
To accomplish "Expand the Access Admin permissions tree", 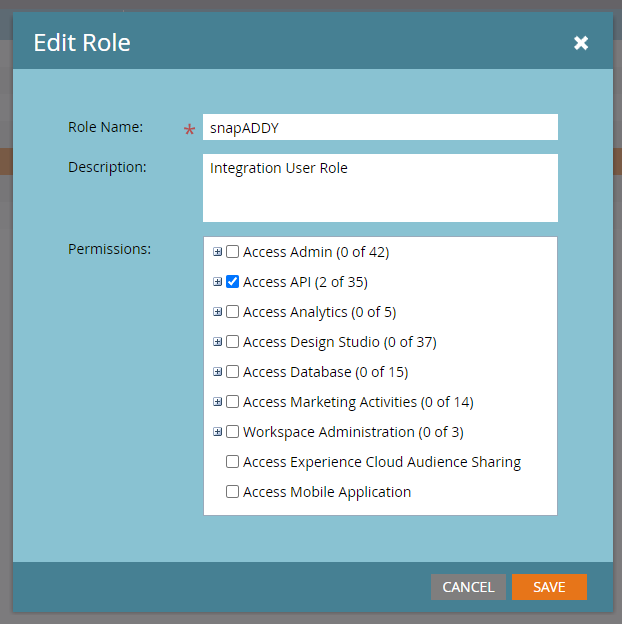I will pyautogui.click(x=217, y=252).
